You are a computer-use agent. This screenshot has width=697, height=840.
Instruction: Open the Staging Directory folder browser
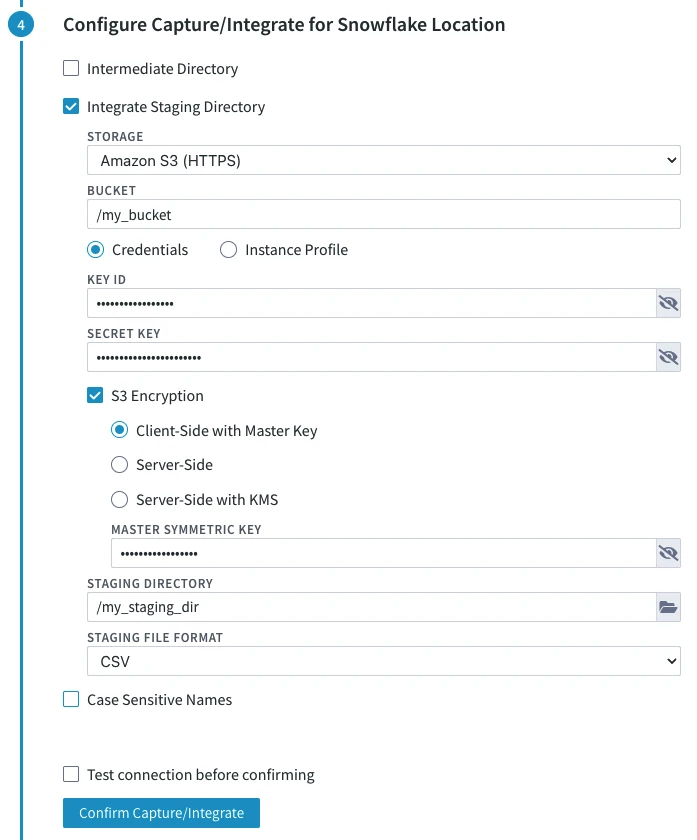click(668, 607)
